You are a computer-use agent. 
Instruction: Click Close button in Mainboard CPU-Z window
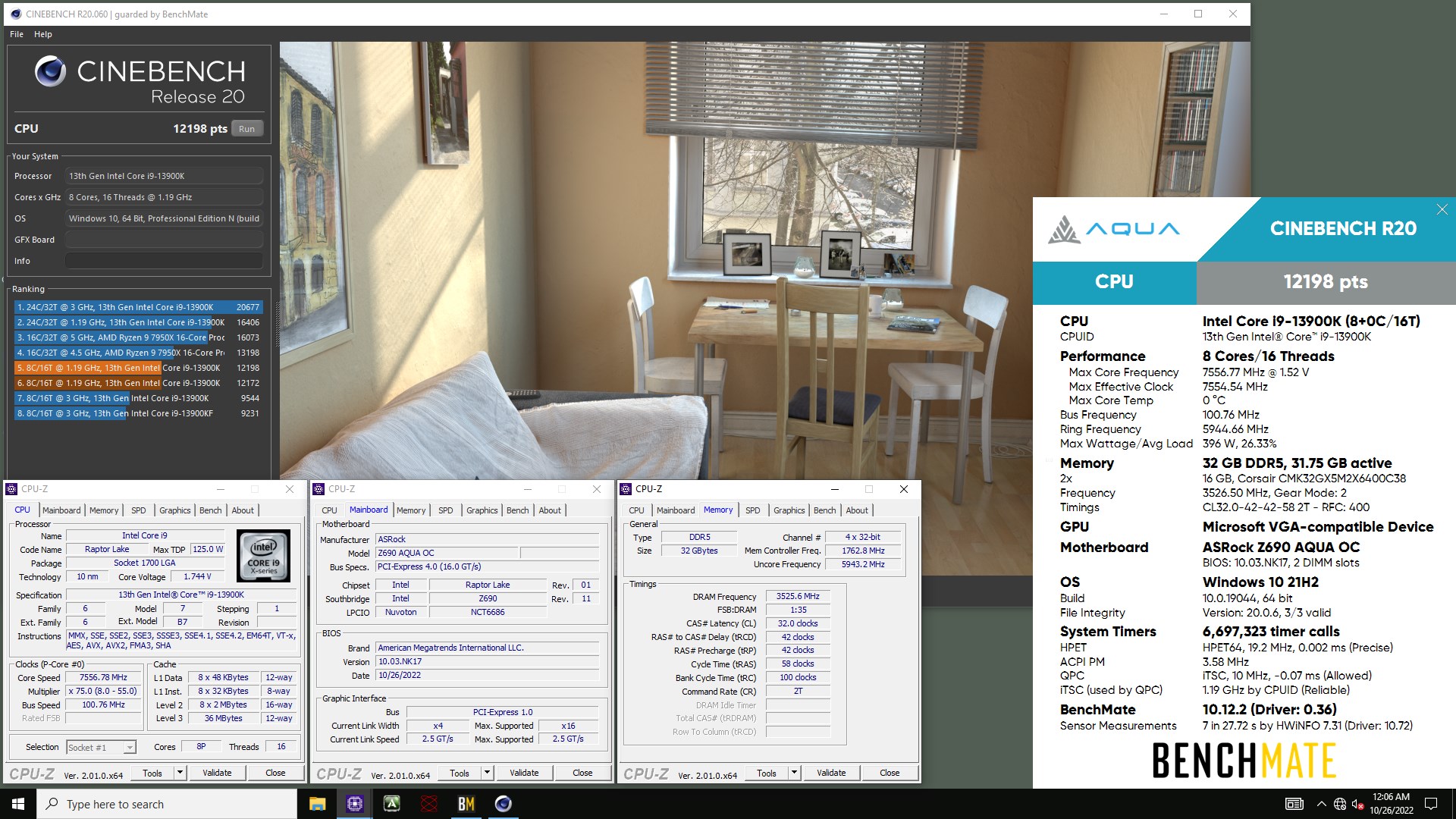point(582,773)
